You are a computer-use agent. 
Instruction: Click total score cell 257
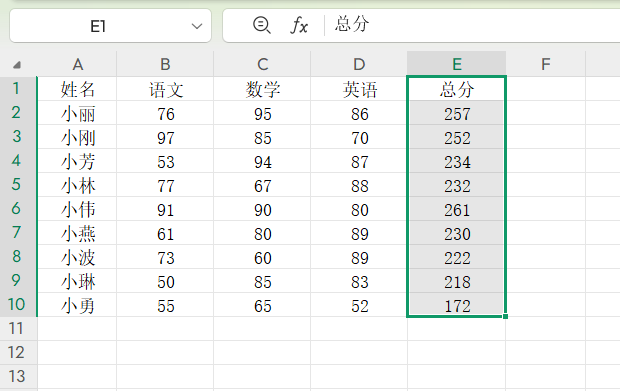(457, 114)
